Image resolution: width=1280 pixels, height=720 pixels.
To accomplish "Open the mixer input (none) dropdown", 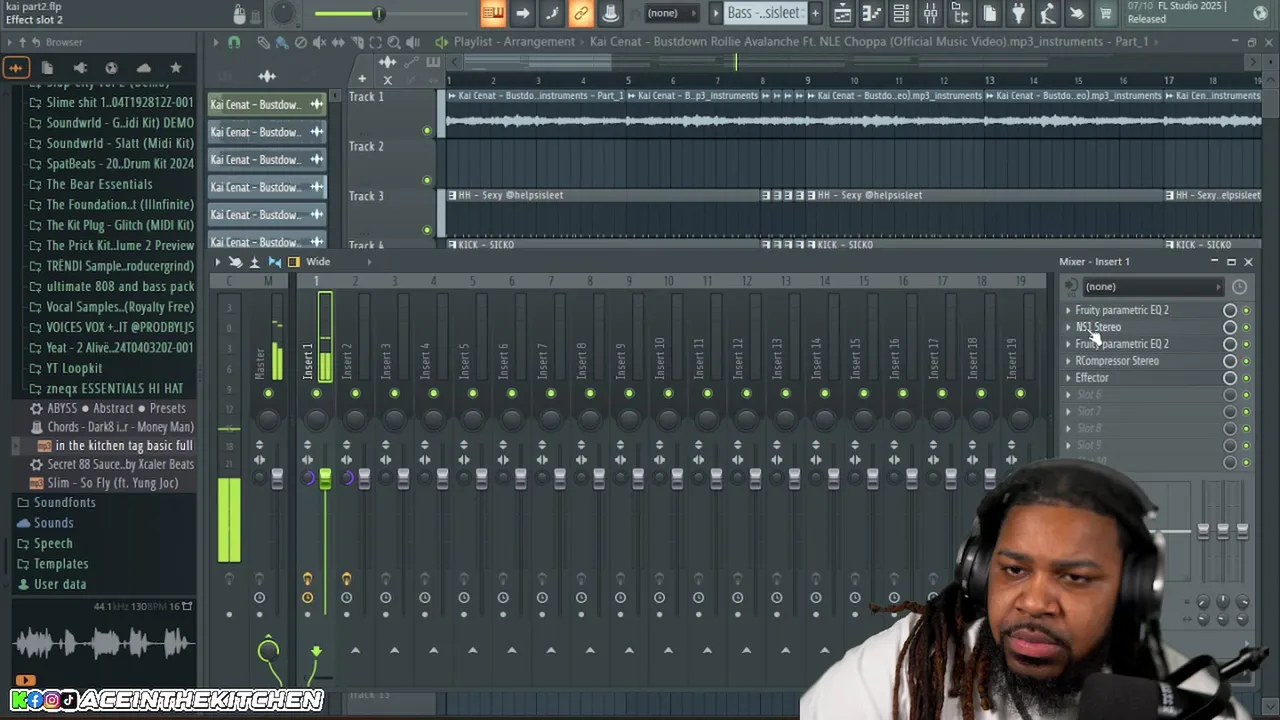I will pyautogui.click(x=1152, y=287).
